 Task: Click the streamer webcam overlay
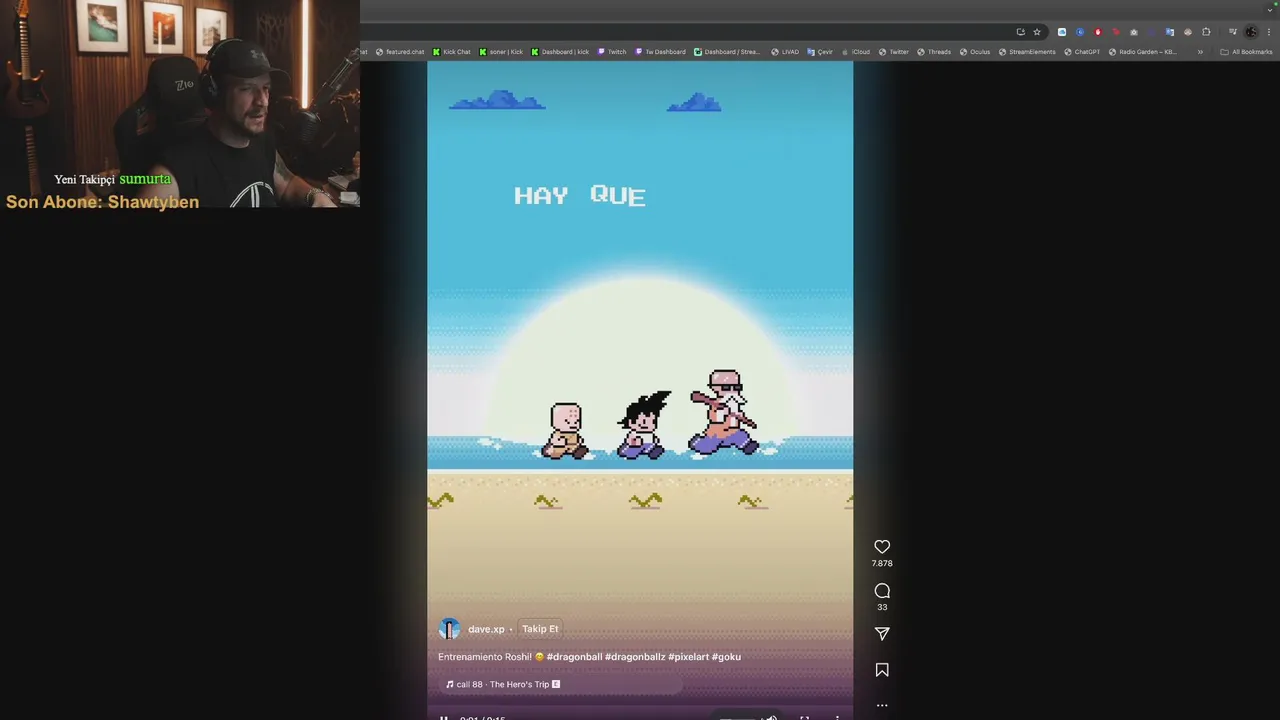pos(180,104)
